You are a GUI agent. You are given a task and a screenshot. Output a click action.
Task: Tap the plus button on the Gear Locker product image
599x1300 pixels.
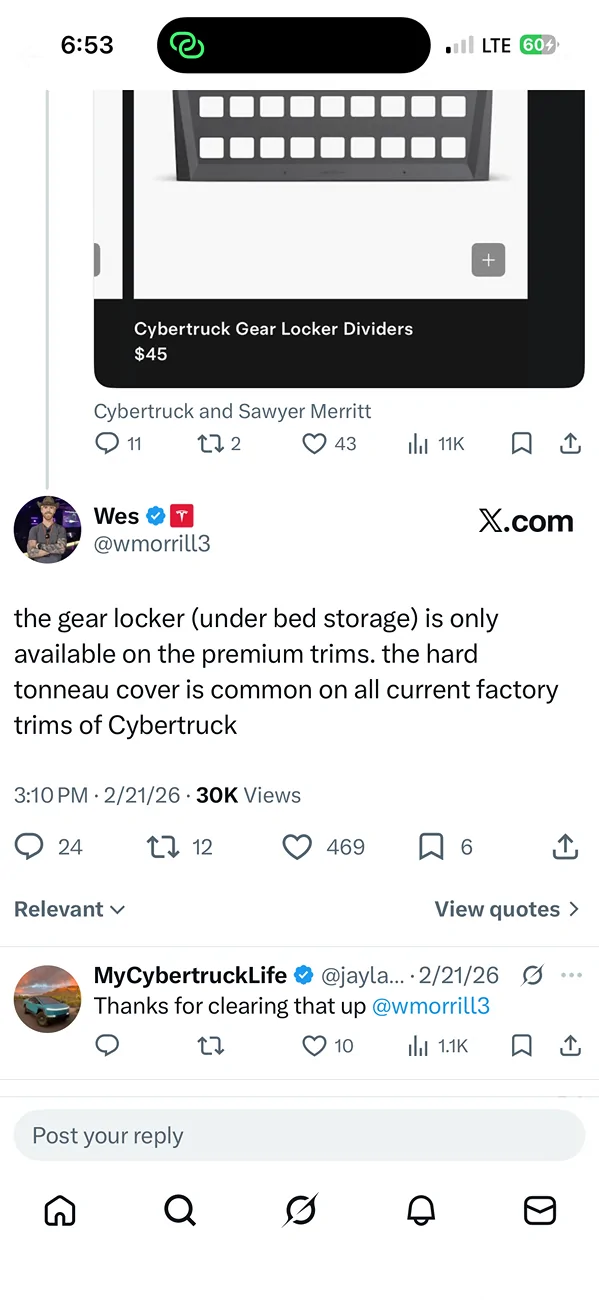click(488, 260)
